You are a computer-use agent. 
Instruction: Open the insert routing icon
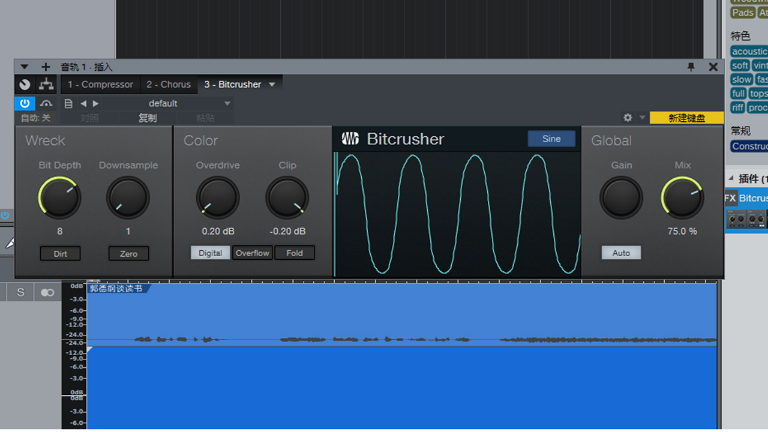click(x=47, y=84)
